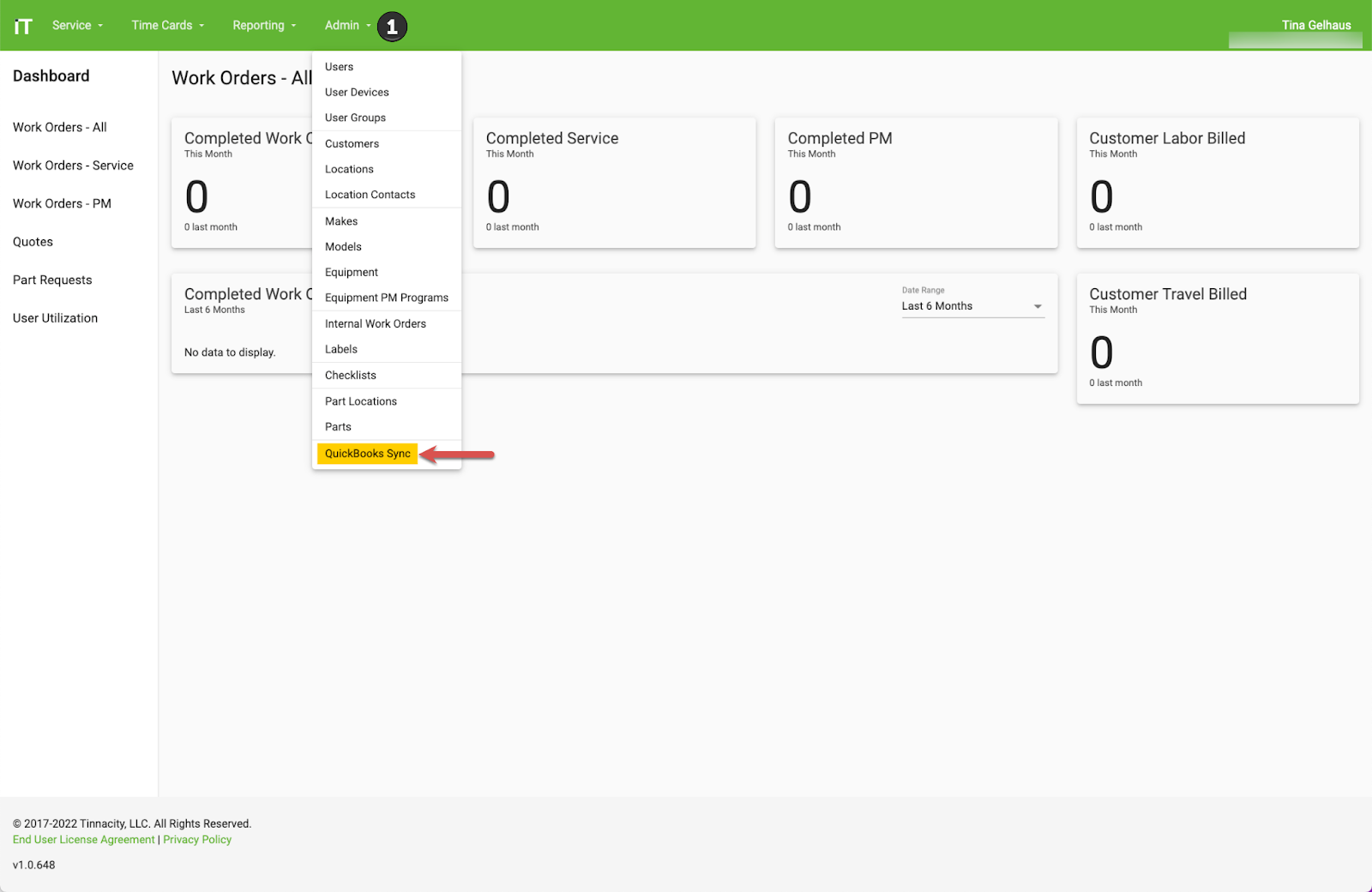Screen dimensions: 1372x892
Task: Go to Work Orders - All in sidebar
Action: [60, 127]
